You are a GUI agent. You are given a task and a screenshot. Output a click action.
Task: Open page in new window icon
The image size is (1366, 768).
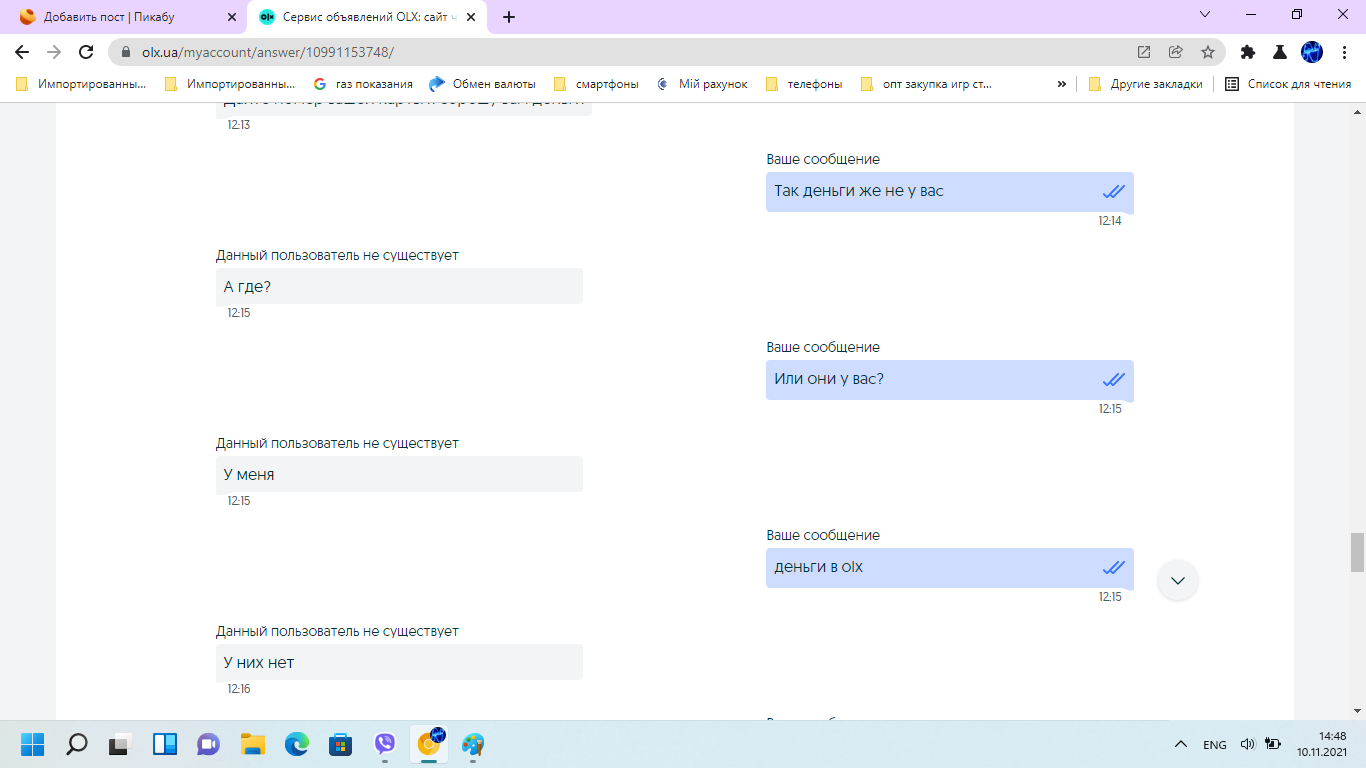click(x=1144, y=52)
